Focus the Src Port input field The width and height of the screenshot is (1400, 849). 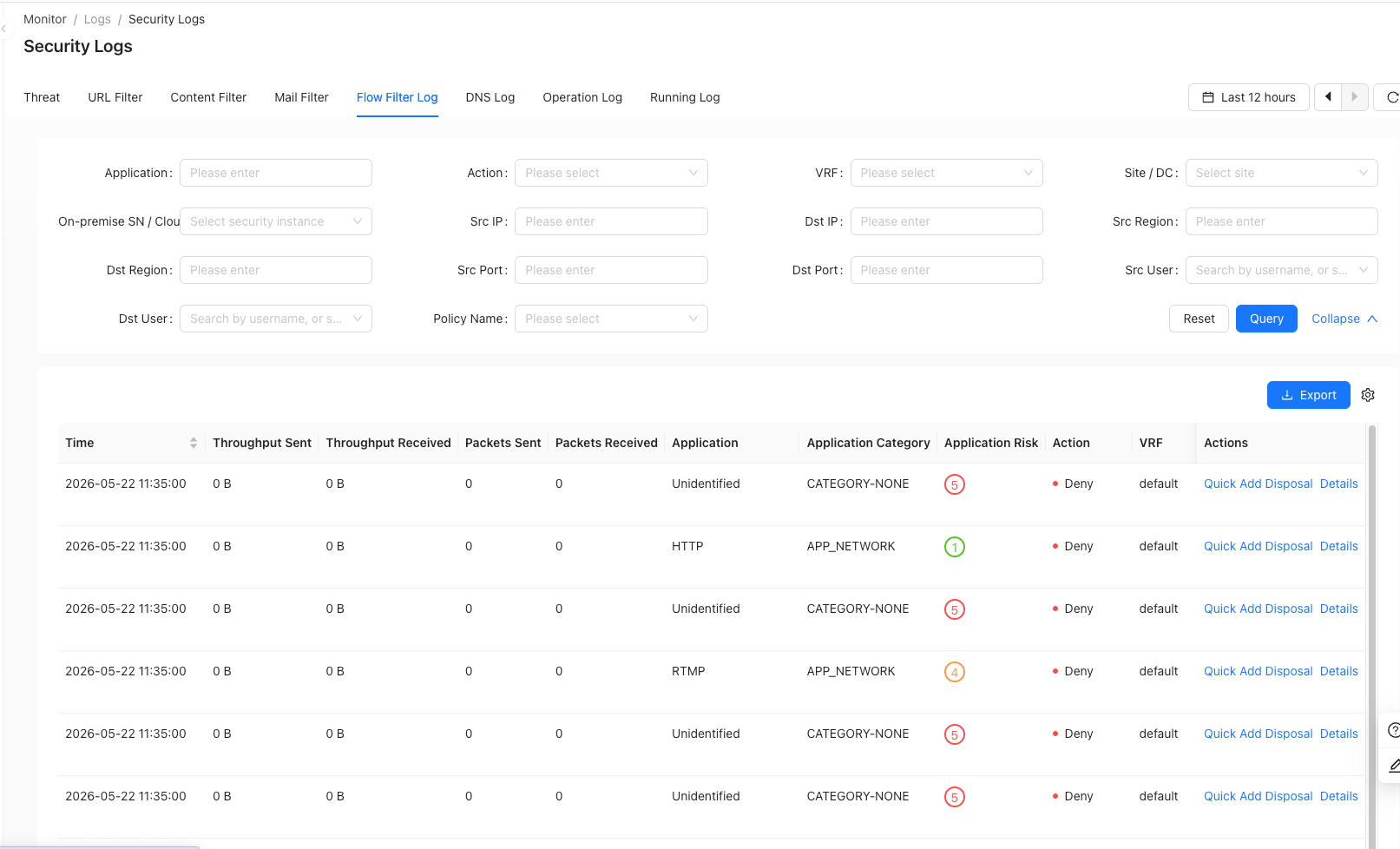tap(611, 270)
